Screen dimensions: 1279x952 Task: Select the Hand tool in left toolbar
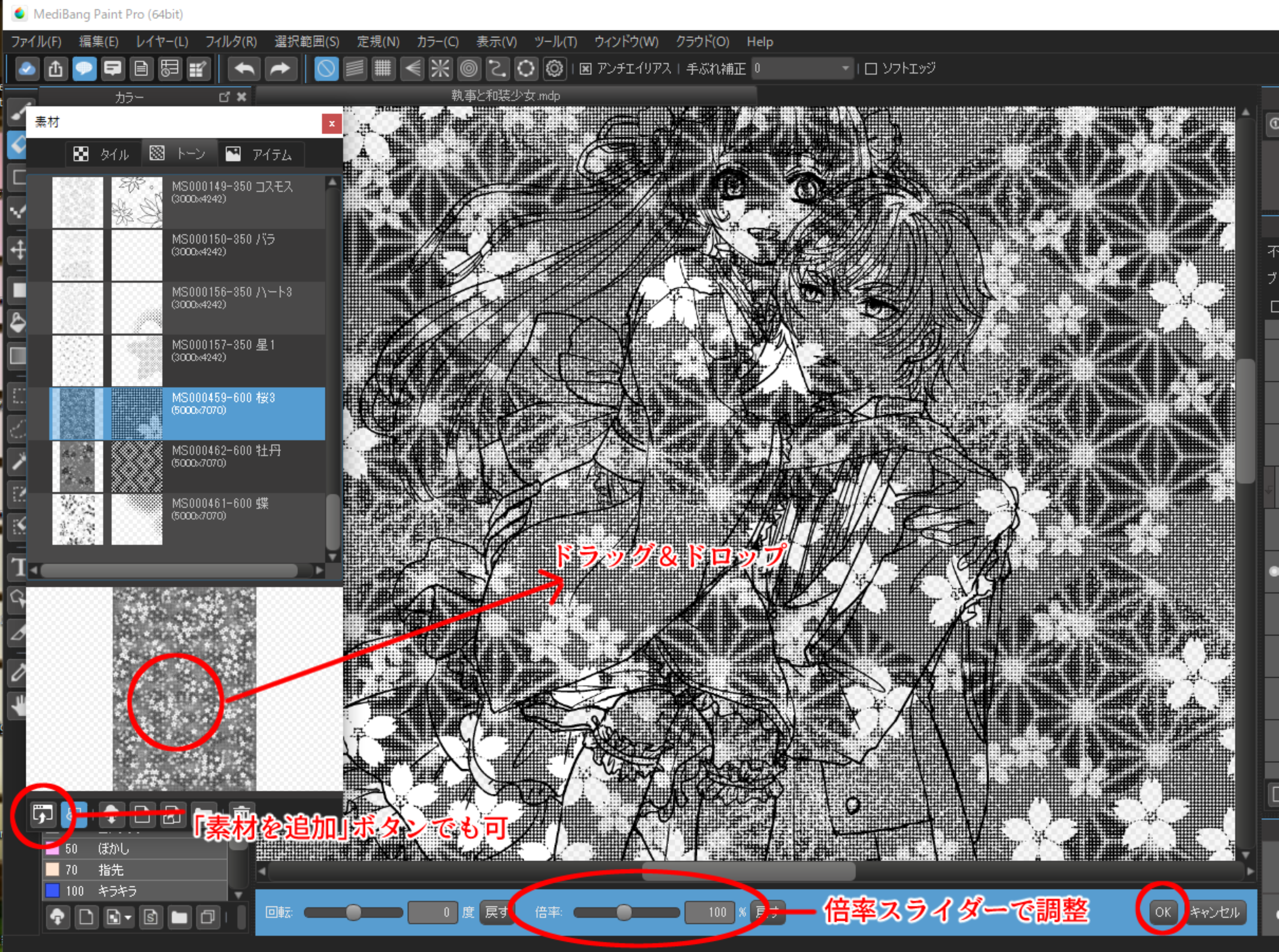click(18, 706)
